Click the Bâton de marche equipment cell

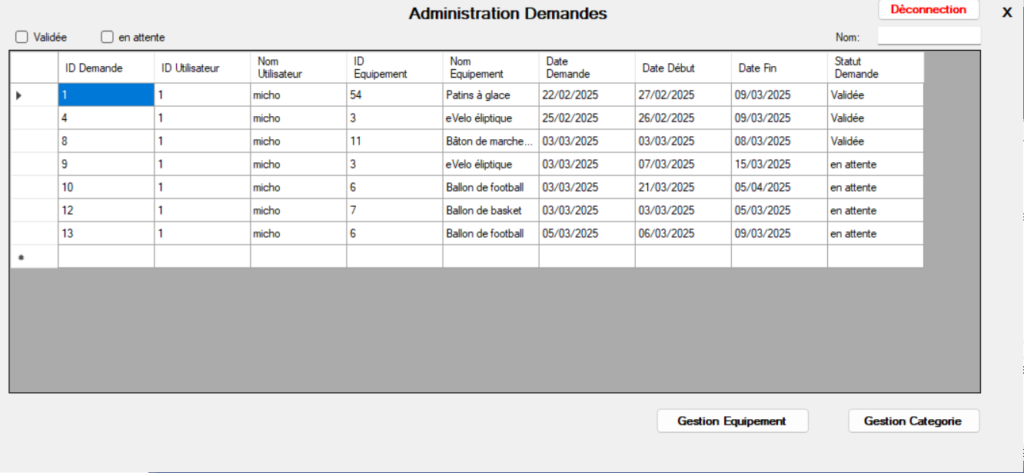pos(490,141)
